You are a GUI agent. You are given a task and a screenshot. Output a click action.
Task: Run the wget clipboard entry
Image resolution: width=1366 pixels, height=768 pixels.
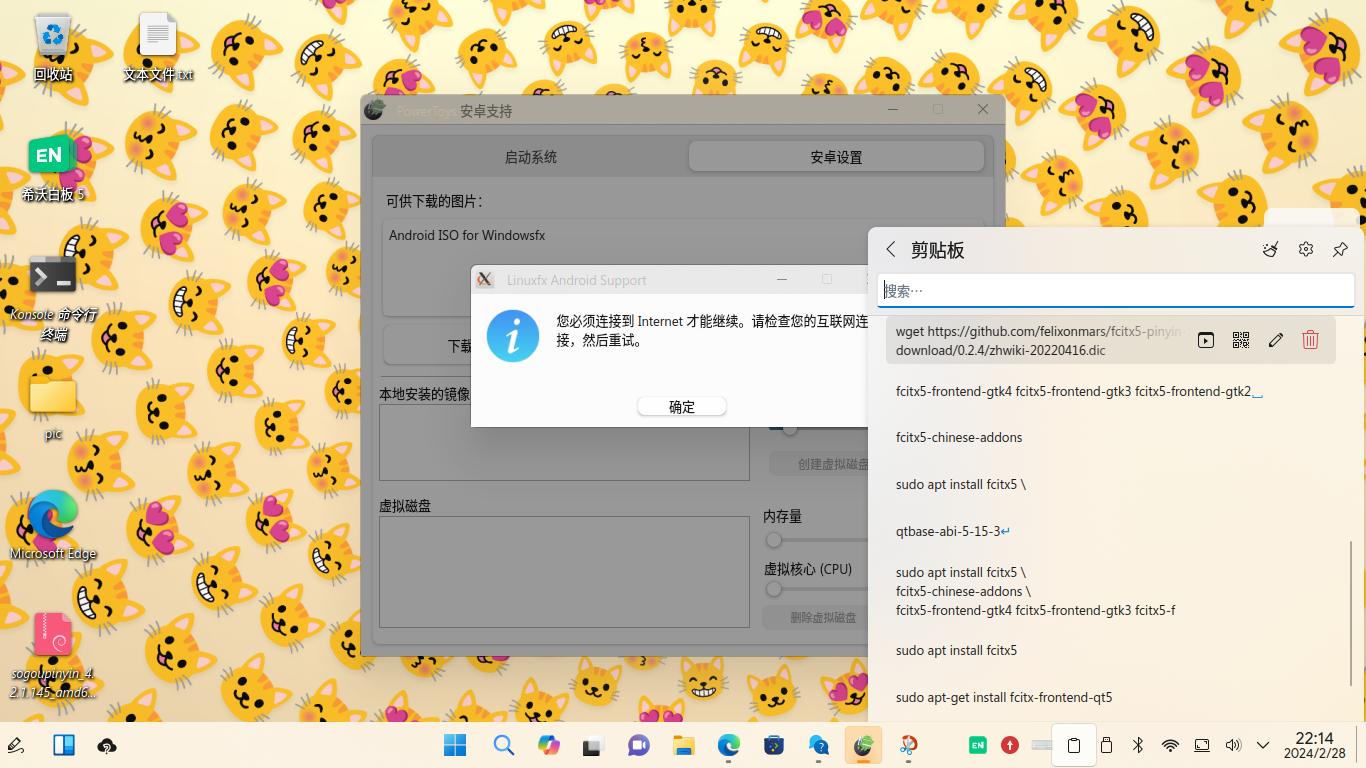1206,340
